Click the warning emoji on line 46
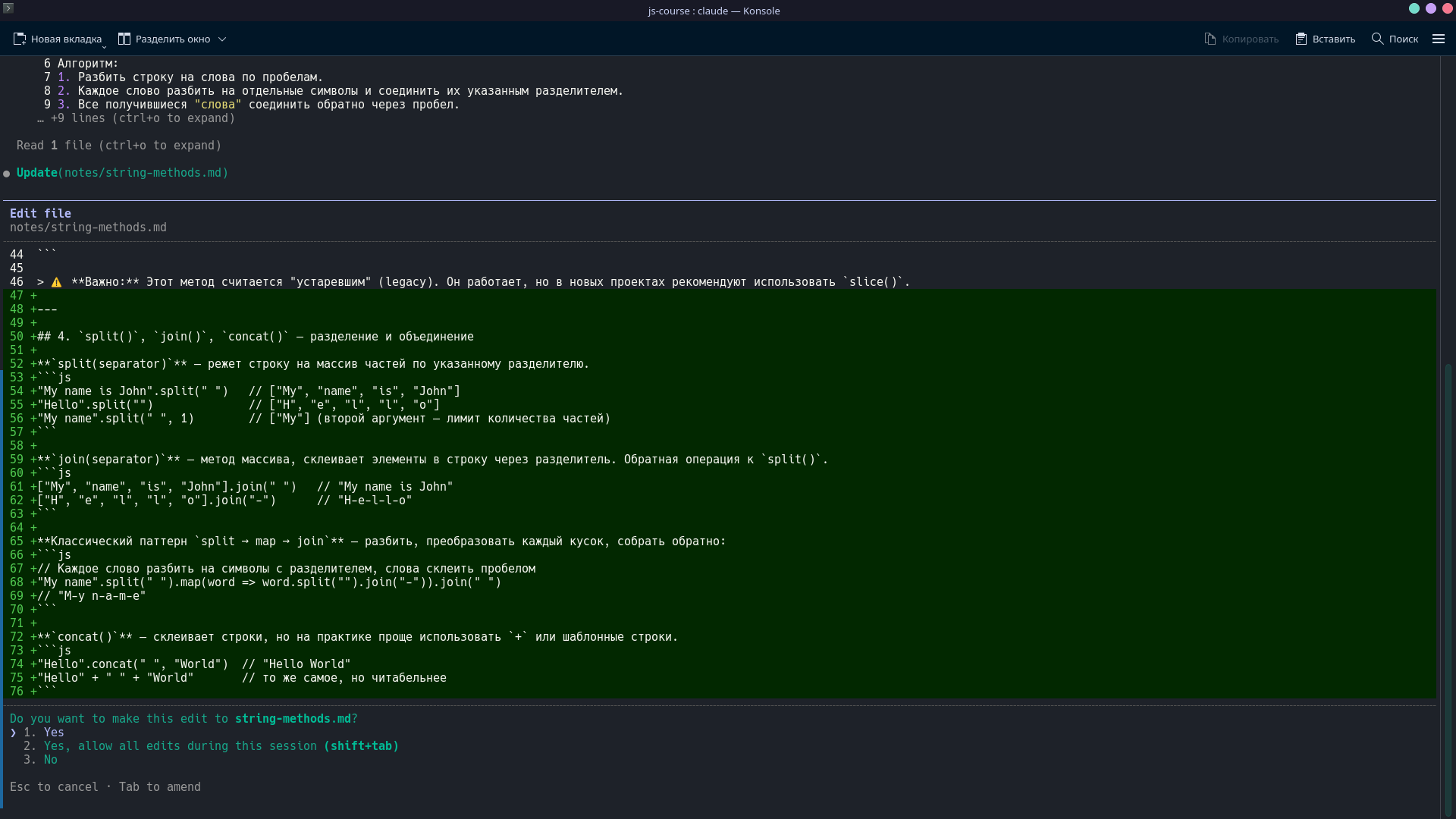The width and height of the screenshot is (1456, 819). point(57,282)
